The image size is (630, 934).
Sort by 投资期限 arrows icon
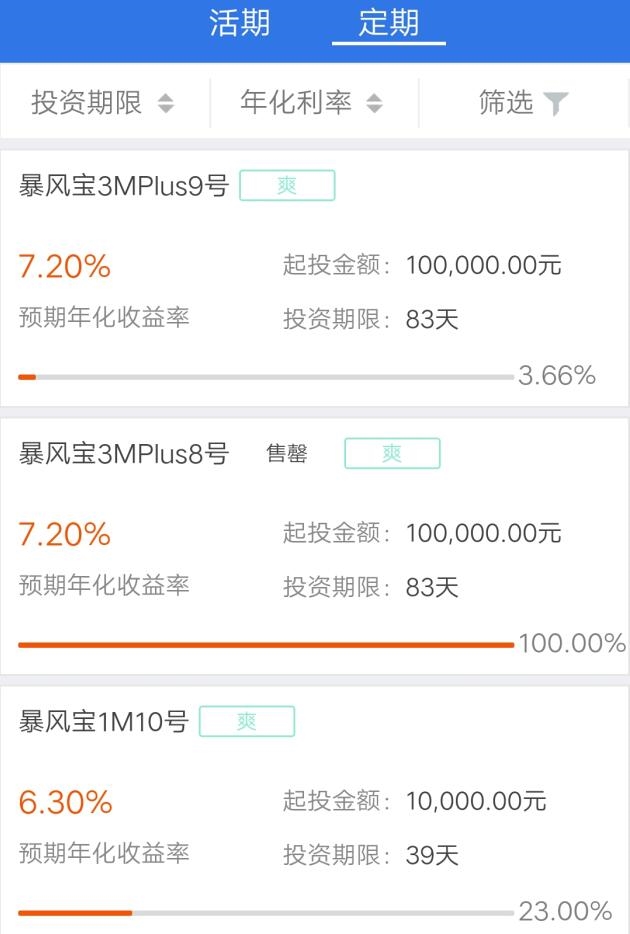tap(166, 103)
